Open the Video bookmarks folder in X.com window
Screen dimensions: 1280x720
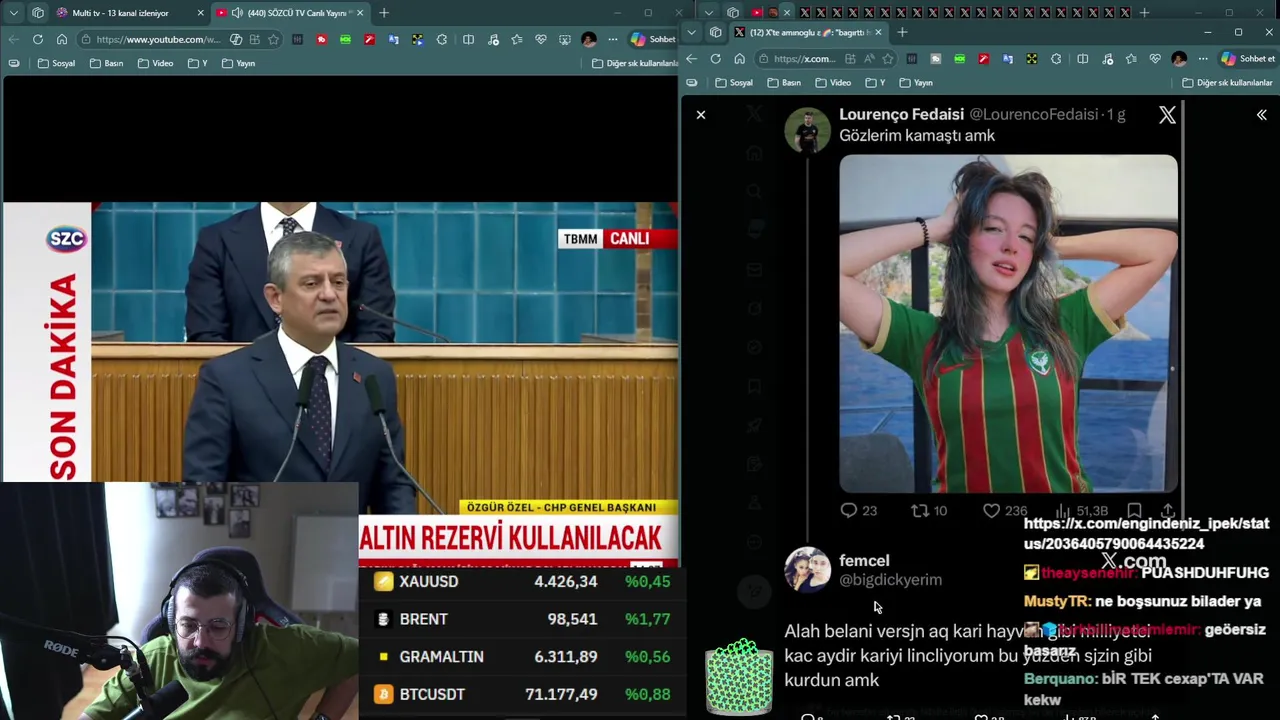(833, 83)
